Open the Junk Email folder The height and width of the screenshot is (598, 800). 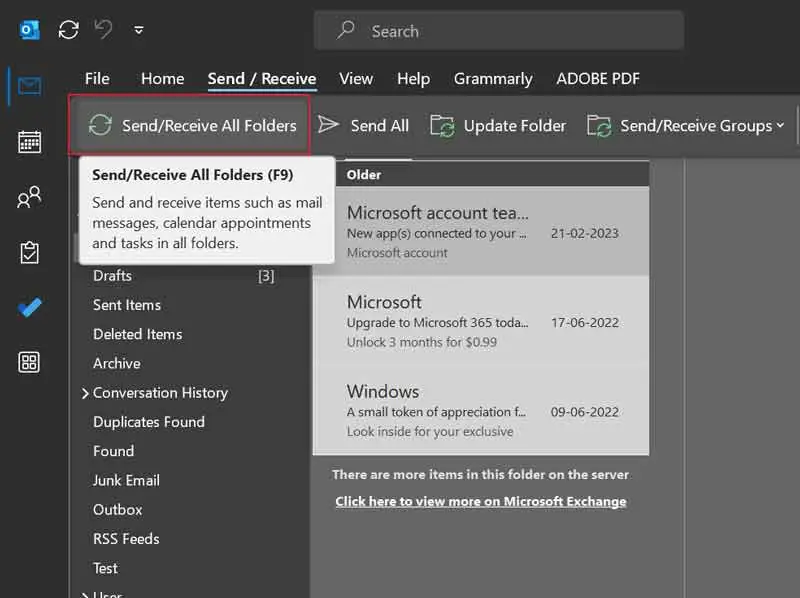point(126,480)
